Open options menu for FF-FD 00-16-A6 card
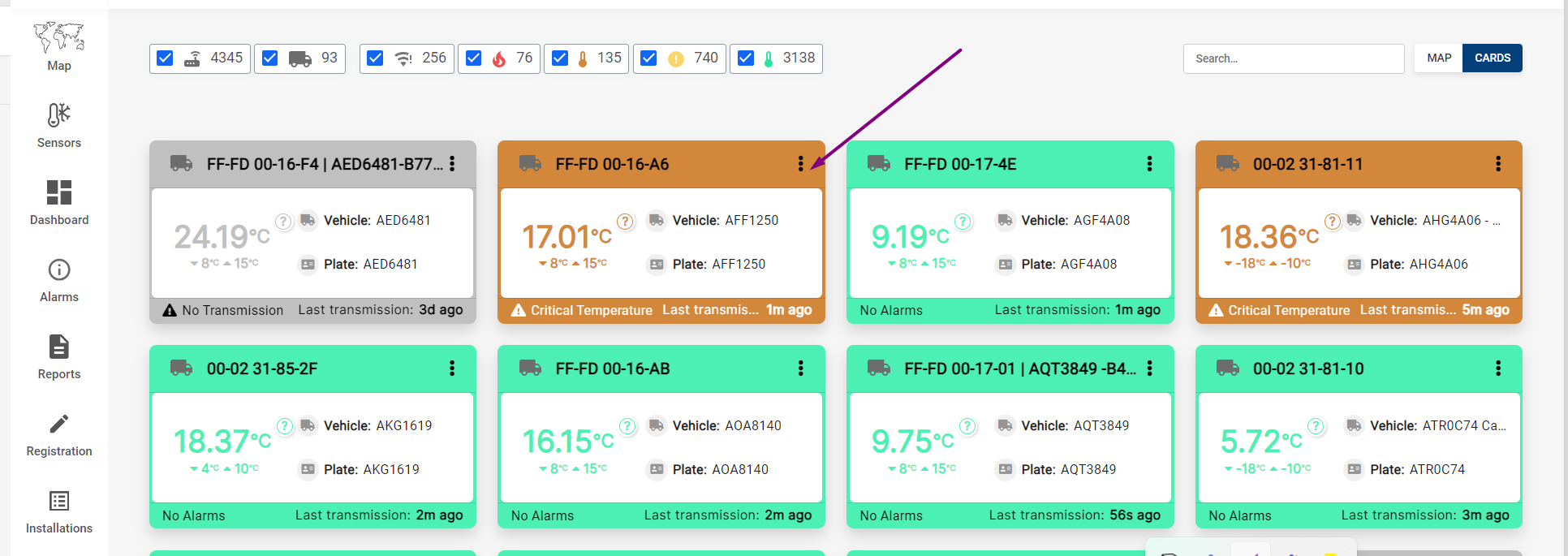The image size is (1568, 556). click(x=800, y=164)
